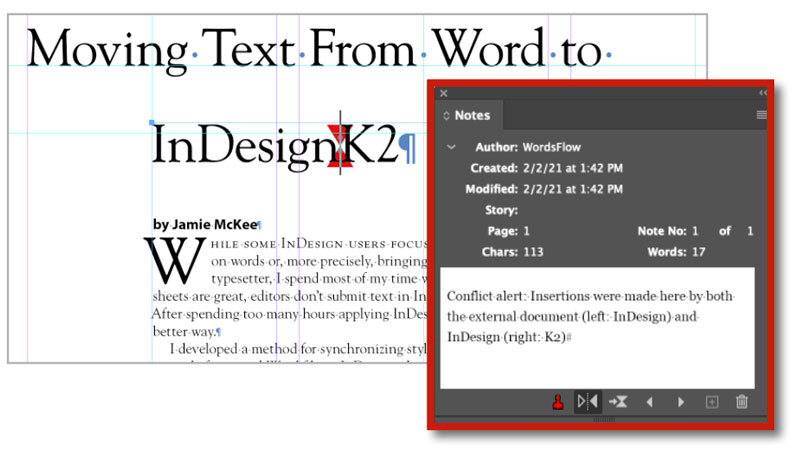800x455 pixels.
Task: Click the Convert to Note arrow icon
Action: [x=618, y=402]
